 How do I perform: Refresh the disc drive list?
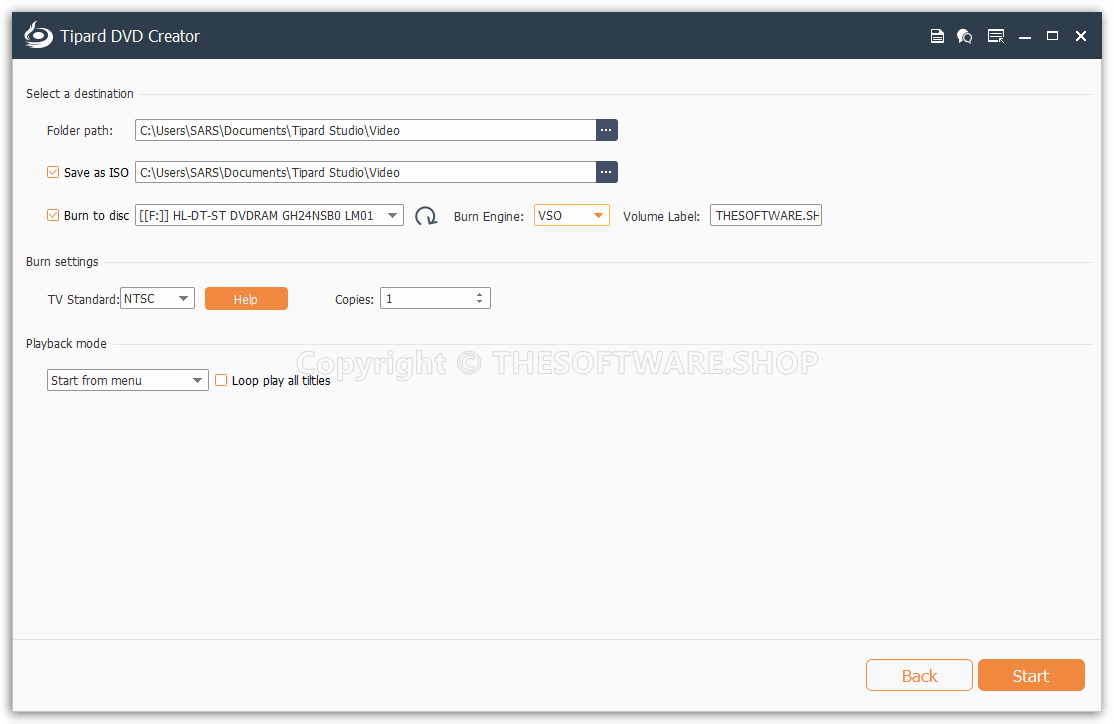(426, 216)
